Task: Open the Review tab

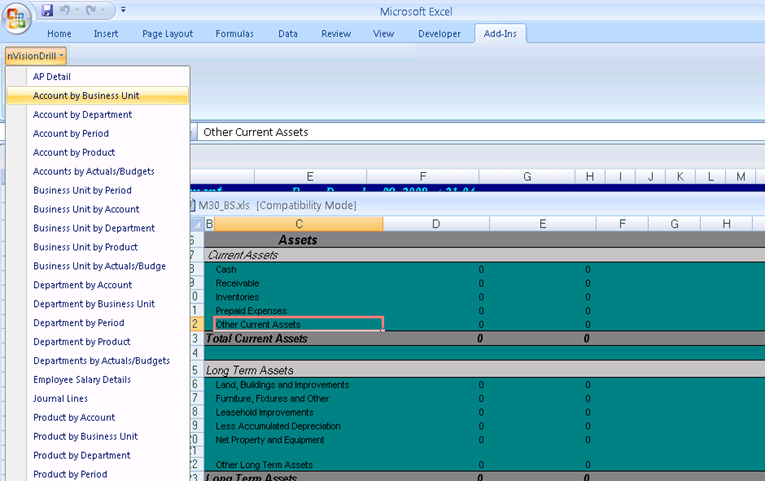Action: (336, 34)
